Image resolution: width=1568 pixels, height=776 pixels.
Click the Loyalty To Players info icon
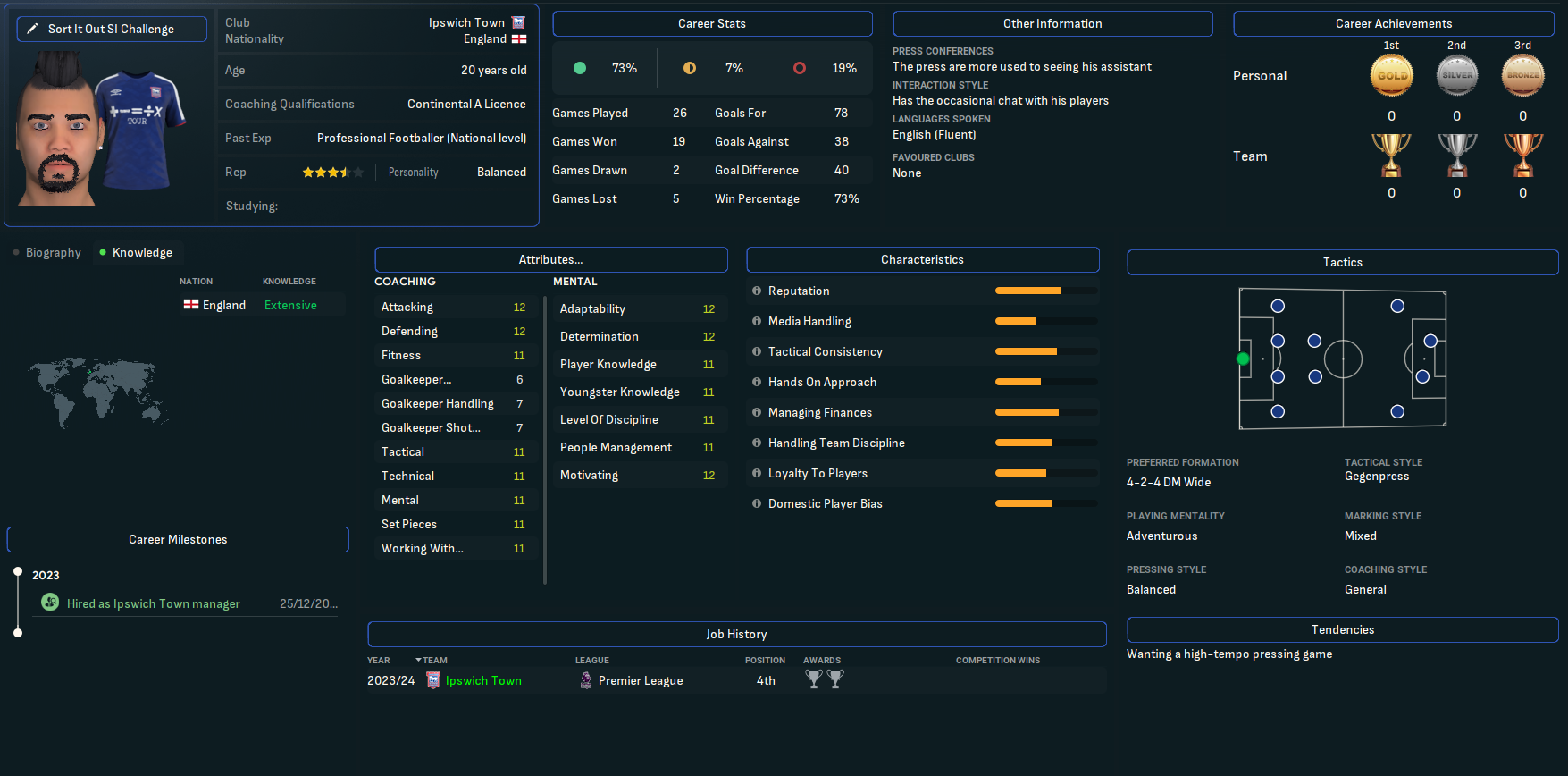(757, 473)
